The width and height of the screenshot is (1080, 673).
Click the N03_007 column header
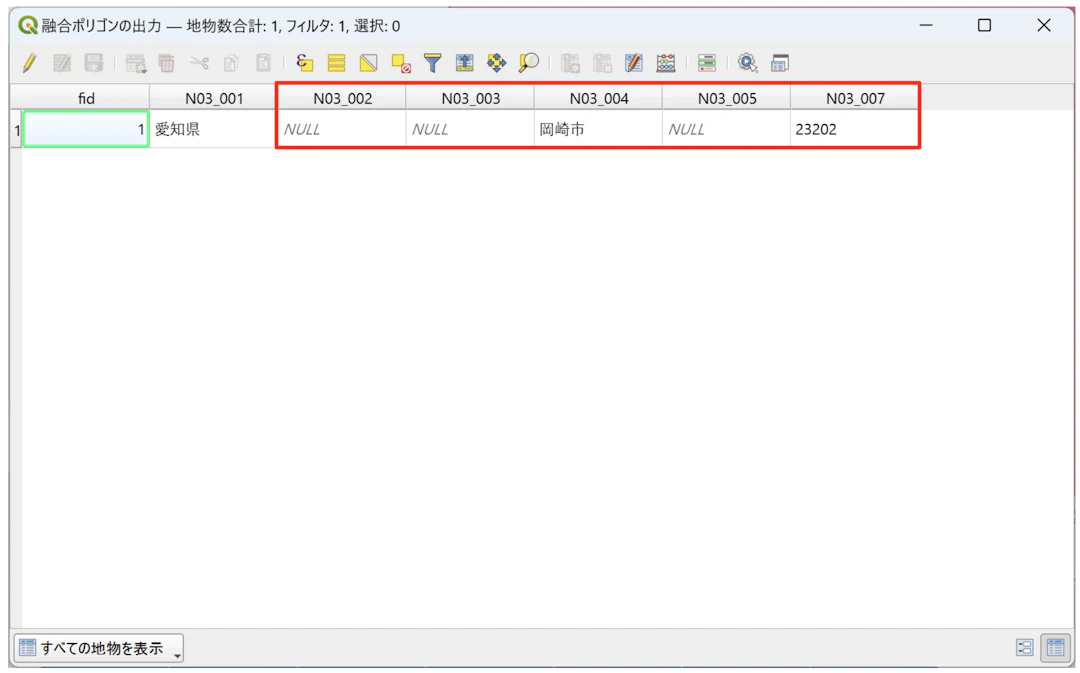click(x=855, y=99)
